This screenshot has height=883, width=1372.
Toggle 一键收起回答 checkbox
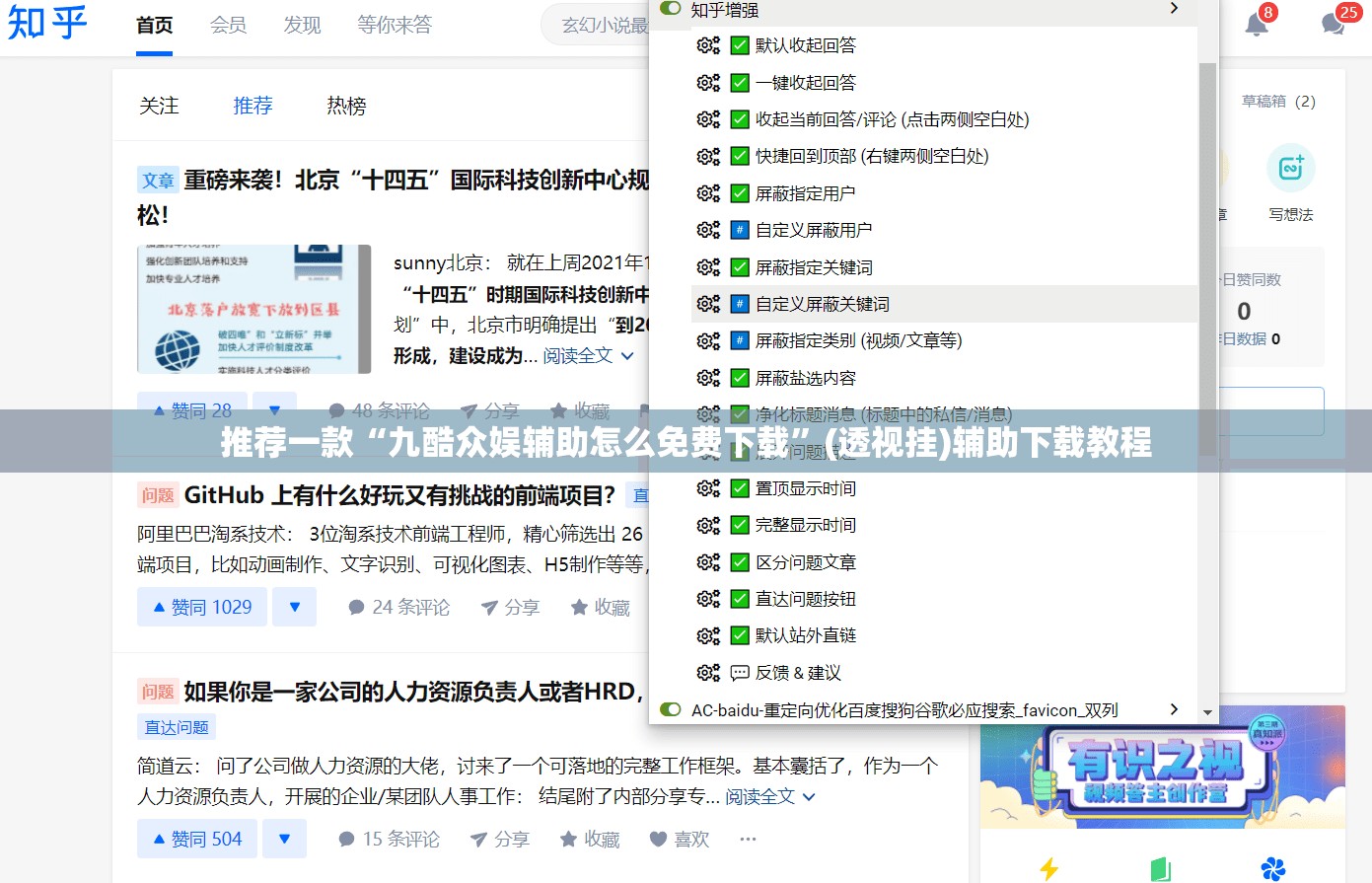[740, 83]
